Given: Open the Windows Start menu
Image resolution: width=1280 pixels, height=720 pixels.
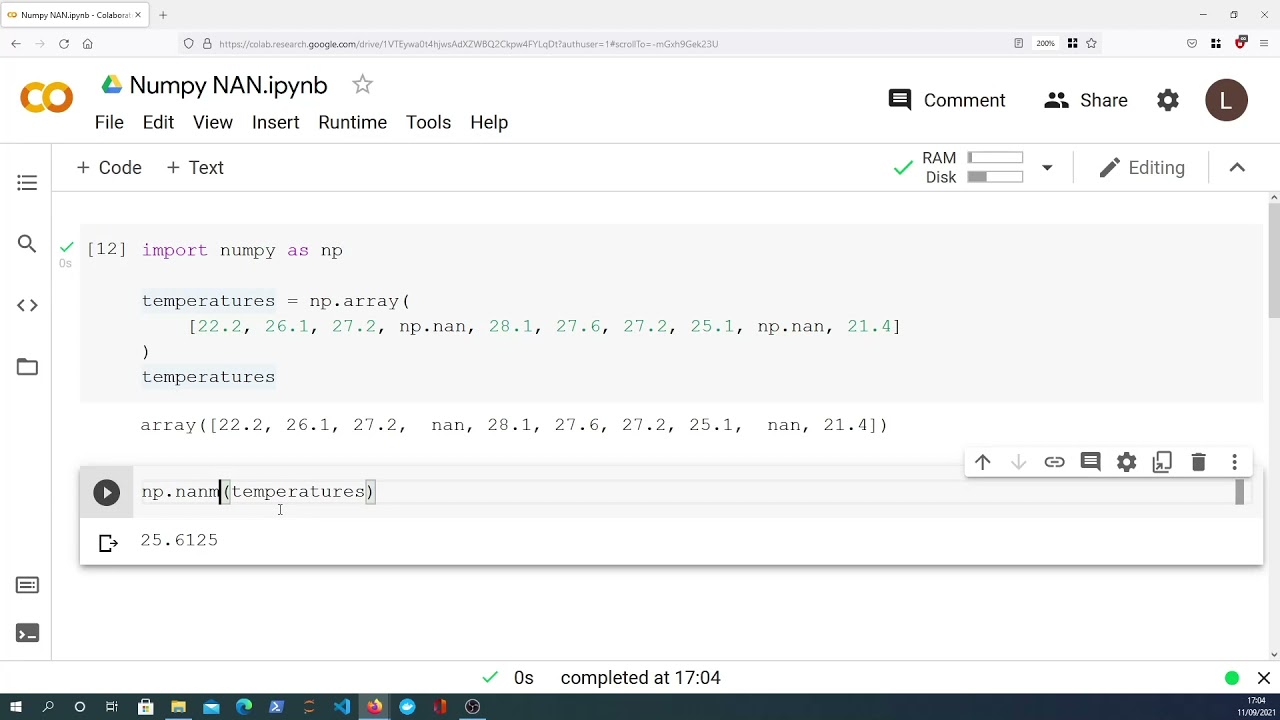Looking at the screenshot, I should tap(16, 707).
